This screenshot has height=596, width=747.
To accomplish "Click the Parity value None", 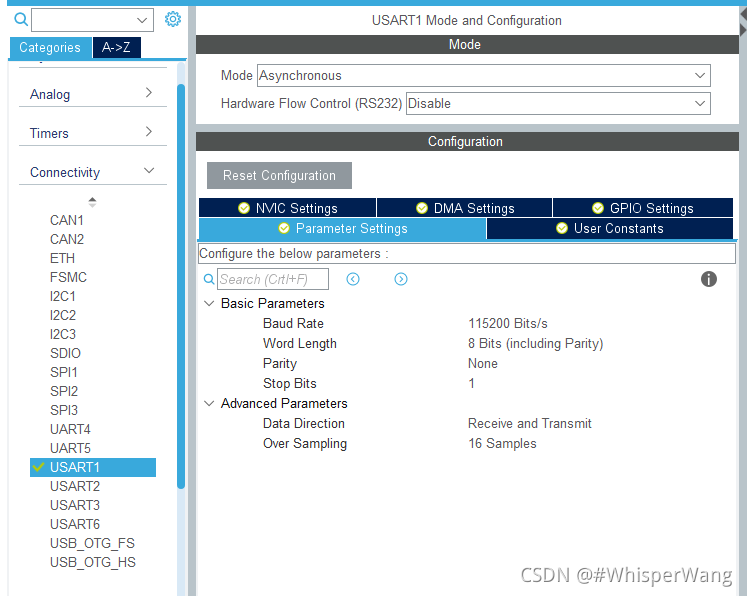I will 483,364.
